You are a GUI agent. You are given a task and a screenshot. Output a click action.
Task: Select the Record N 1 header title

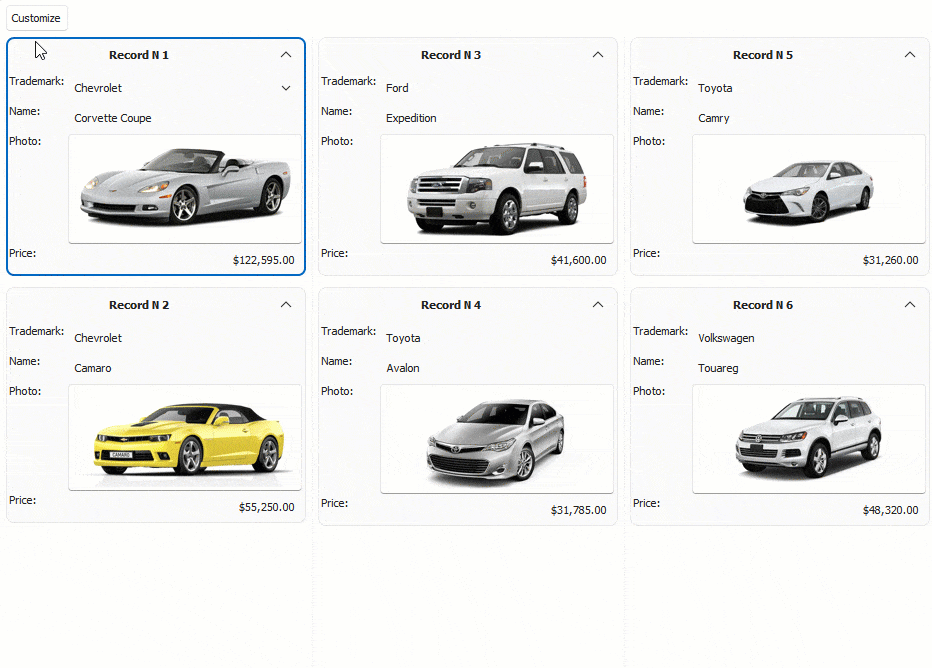tap(139, 55)
